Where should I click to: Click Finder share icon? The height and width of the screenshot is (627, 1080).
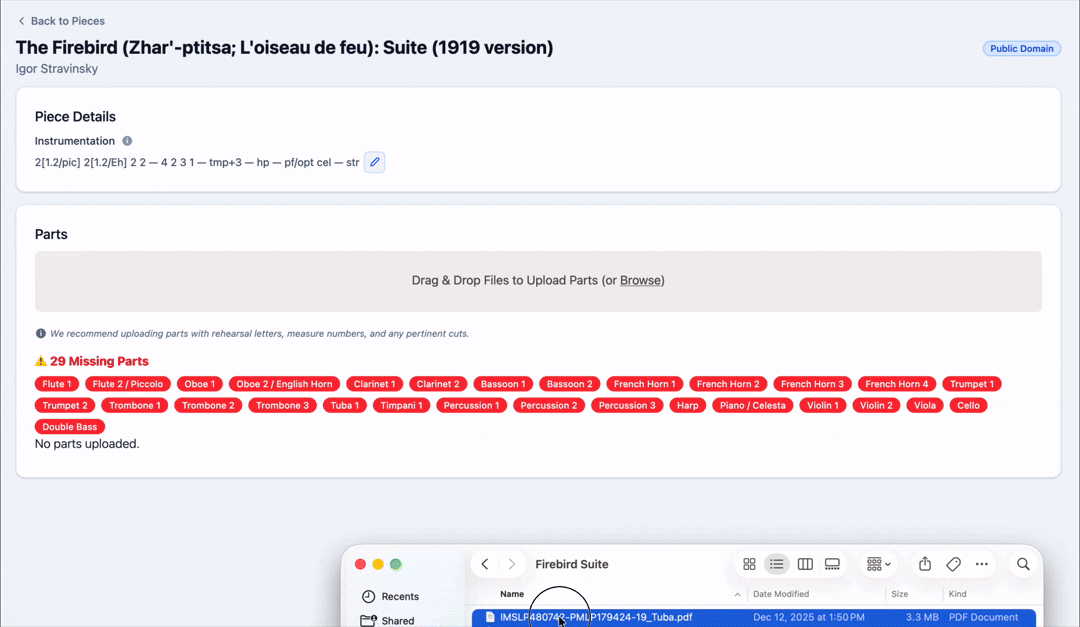coord(925,564)
